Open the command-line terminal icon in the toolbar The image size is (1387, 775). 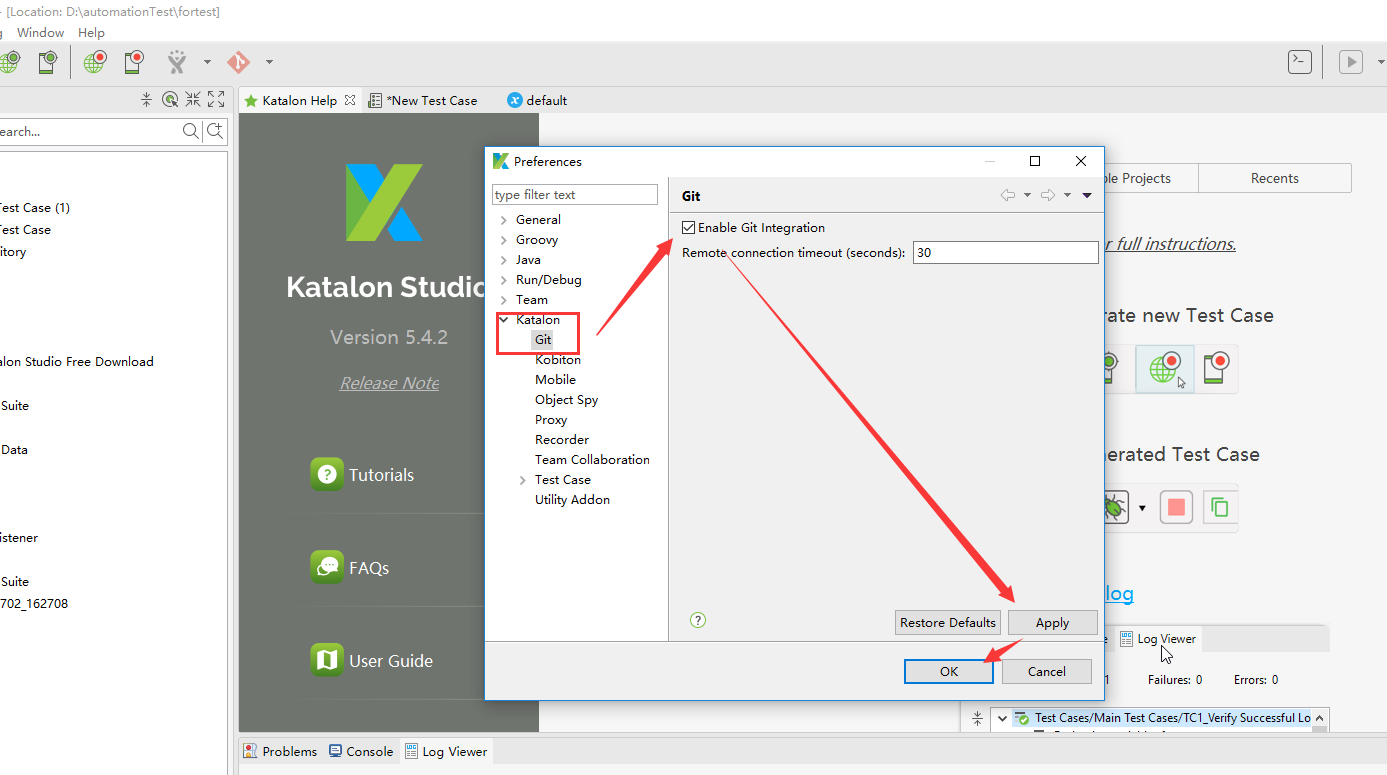[1299, 62]
